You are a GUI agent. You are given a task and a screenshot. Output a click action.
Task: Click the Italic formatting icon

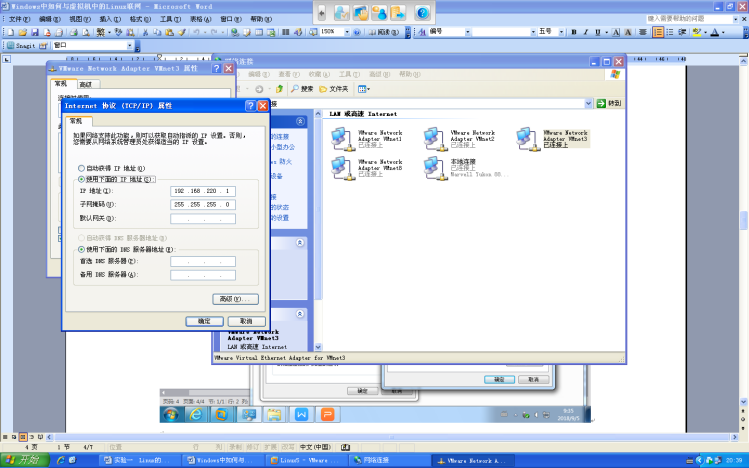(x=586, y=32)
